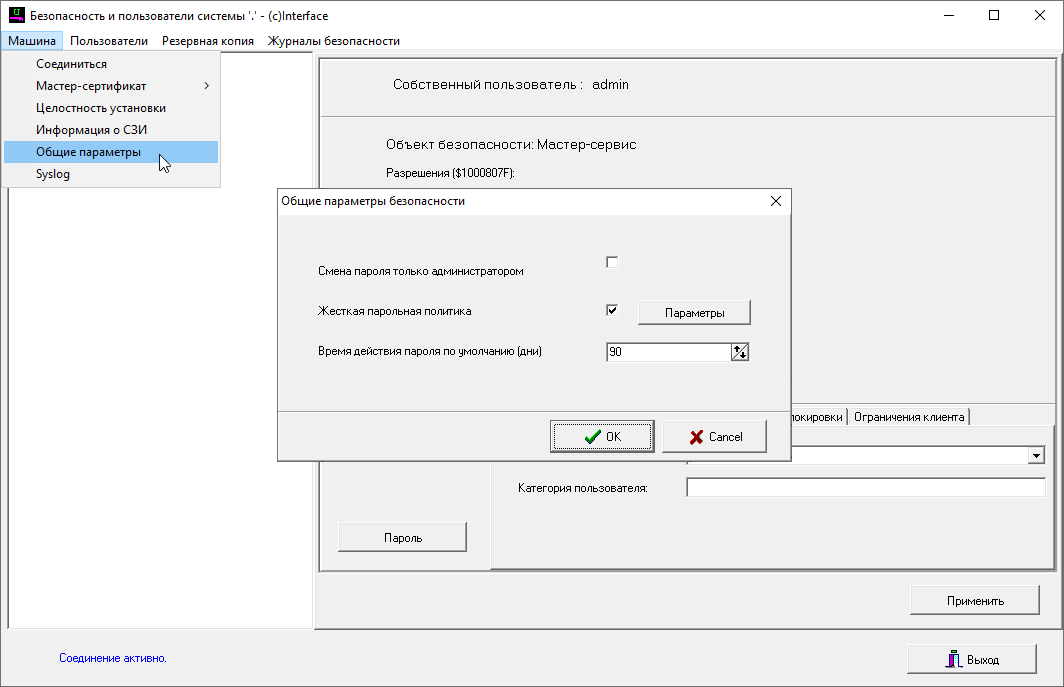Open the Журналы безопасности menu
The image size is (1064, 687).
point(333,41)
